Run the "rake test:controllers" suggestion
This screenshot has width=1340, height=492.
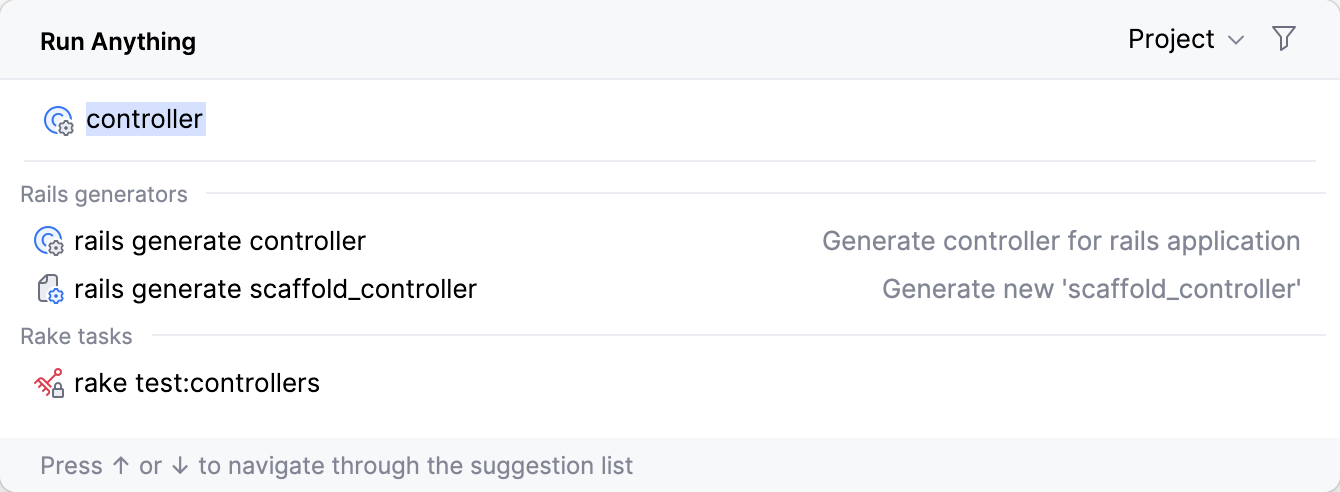(197, 382)
